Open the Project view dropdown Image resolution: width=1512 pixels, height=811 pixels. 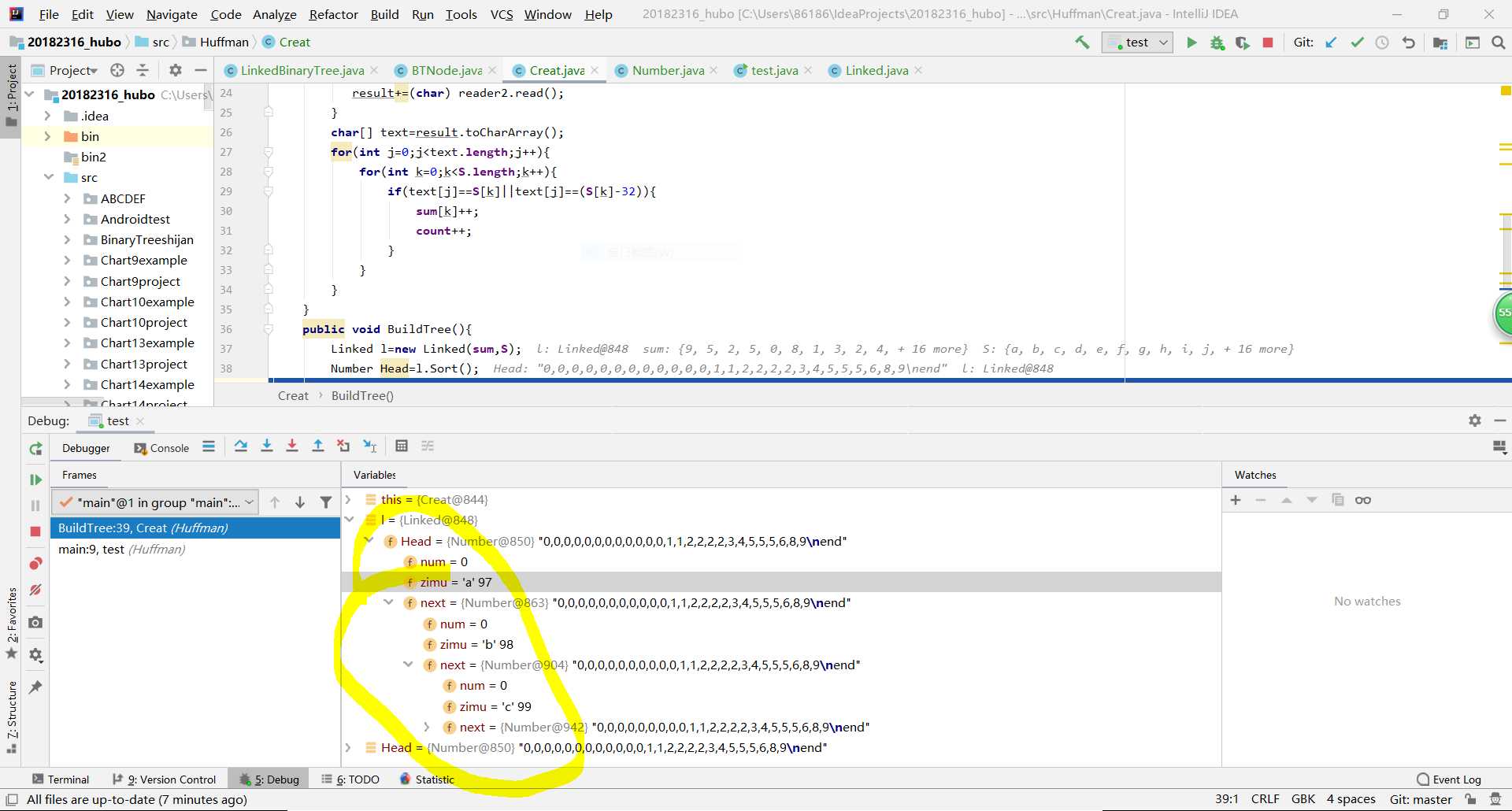click(72, 71)
